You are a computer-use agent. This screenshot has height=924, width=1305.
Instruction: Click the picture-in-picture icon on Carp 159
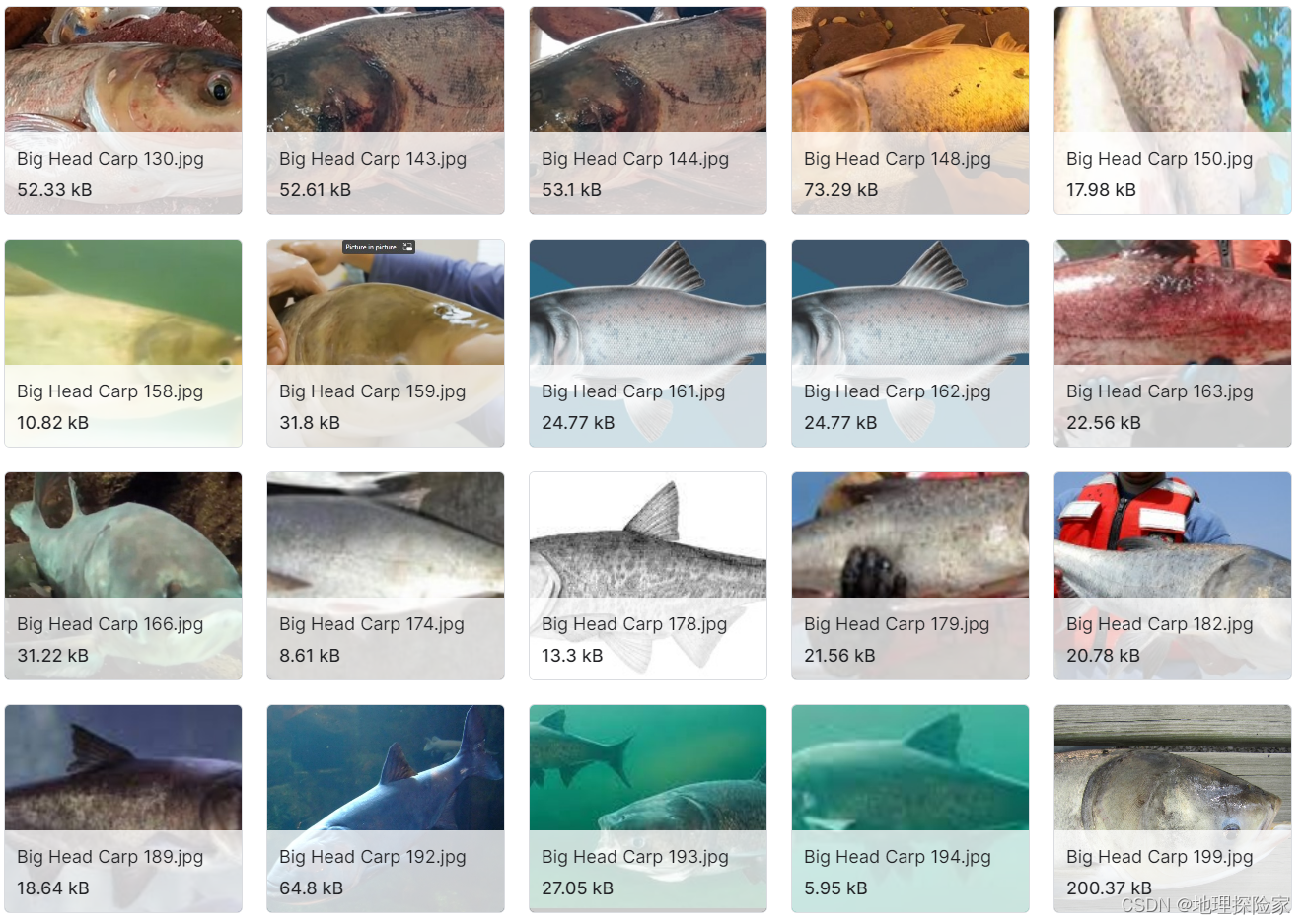click(407, 247)
